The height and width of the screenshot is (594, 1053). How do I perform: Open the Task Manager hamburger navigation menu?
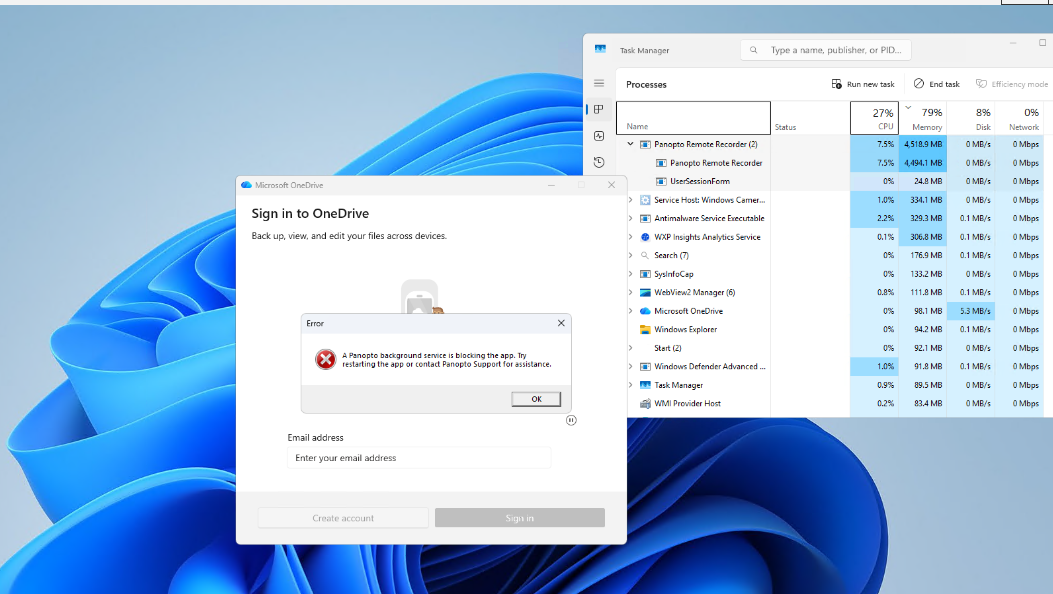pyautogui.click(x=599, y=83)
